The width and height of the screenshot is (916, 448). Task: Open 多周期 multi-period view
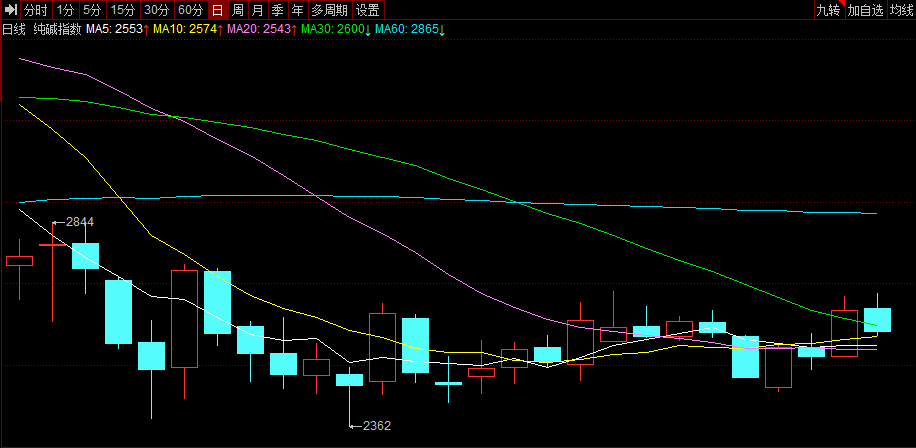(329, 10)
